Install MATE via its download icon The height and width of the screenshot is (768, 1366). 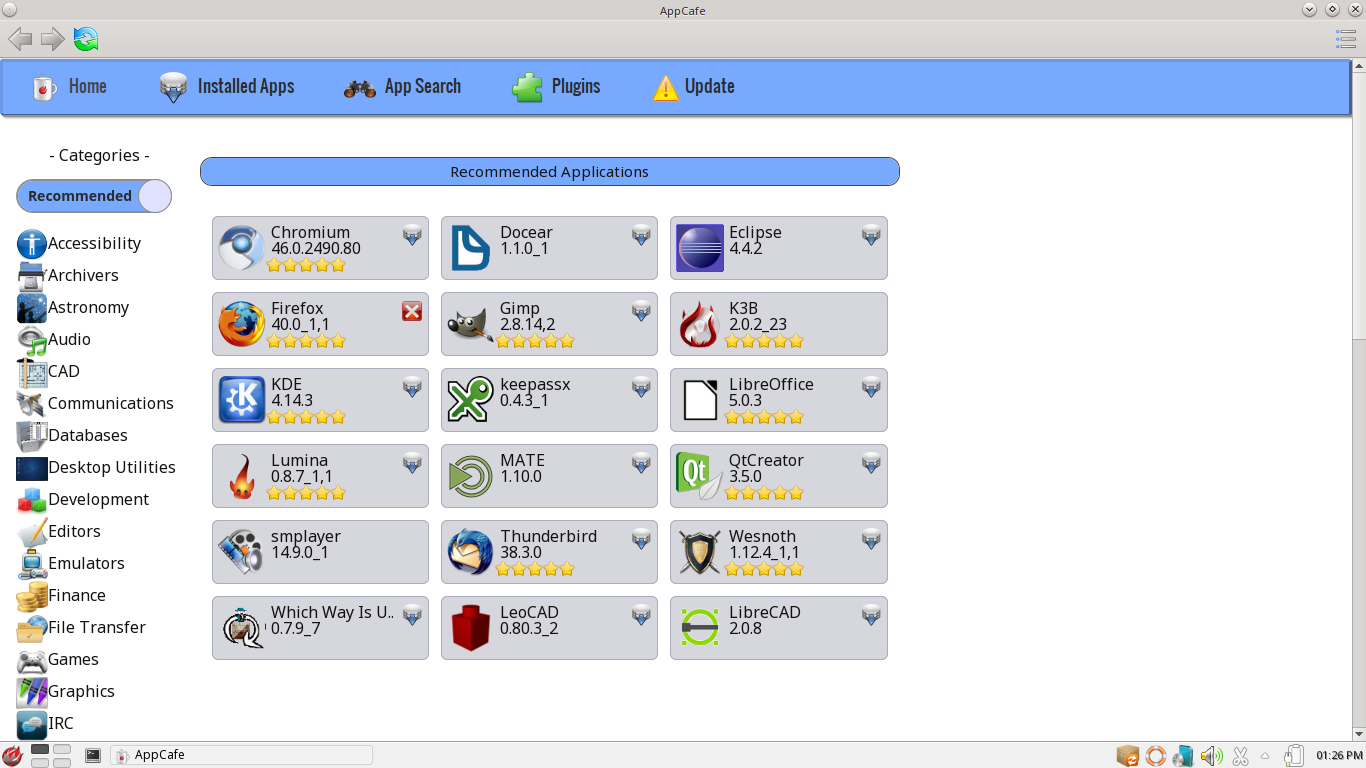(x=641, y=463)
